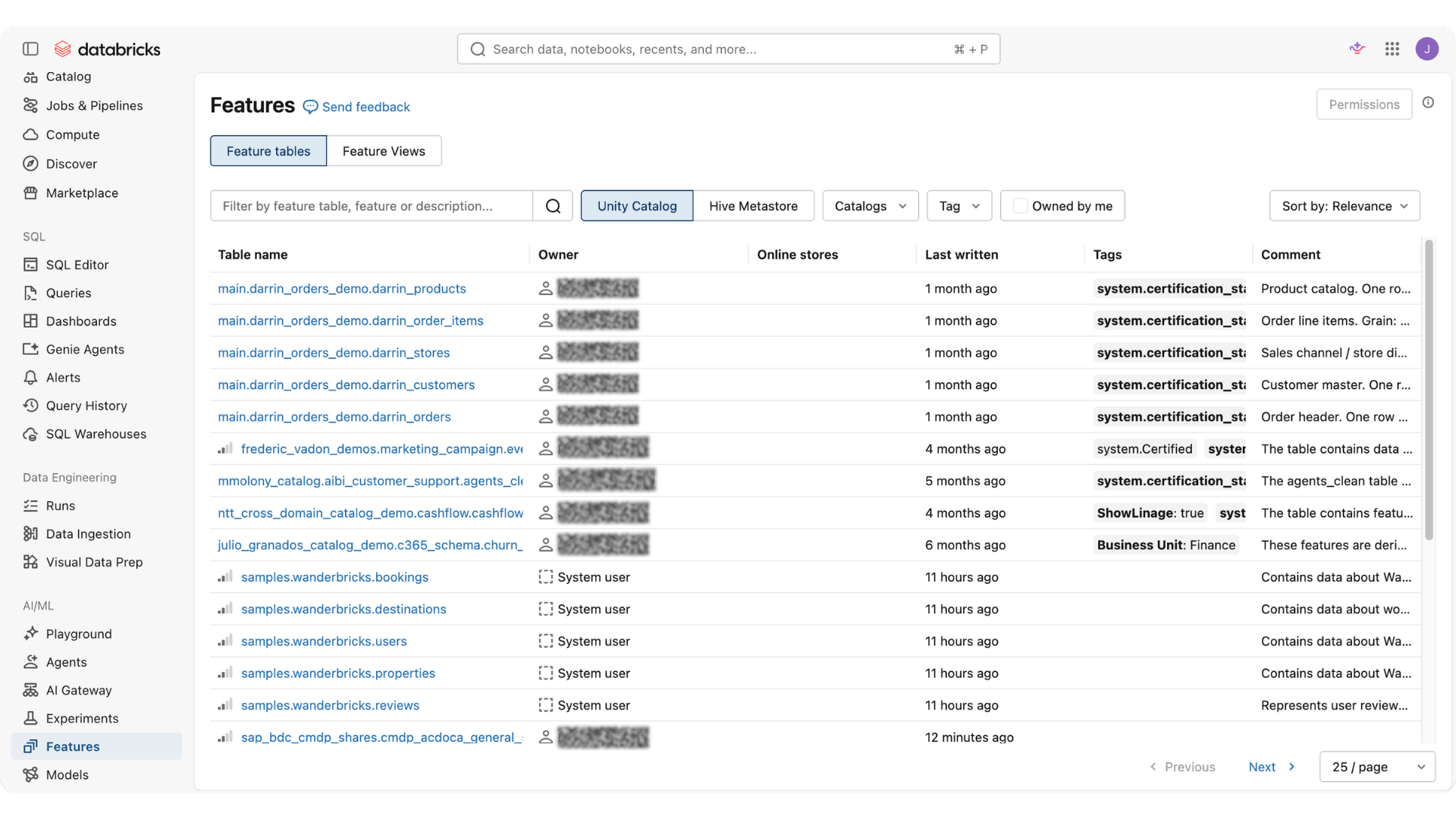Screen dimensions: 1456x819
Task: Open Dashboards icon in sidebar
Action: tap(30, 321)
